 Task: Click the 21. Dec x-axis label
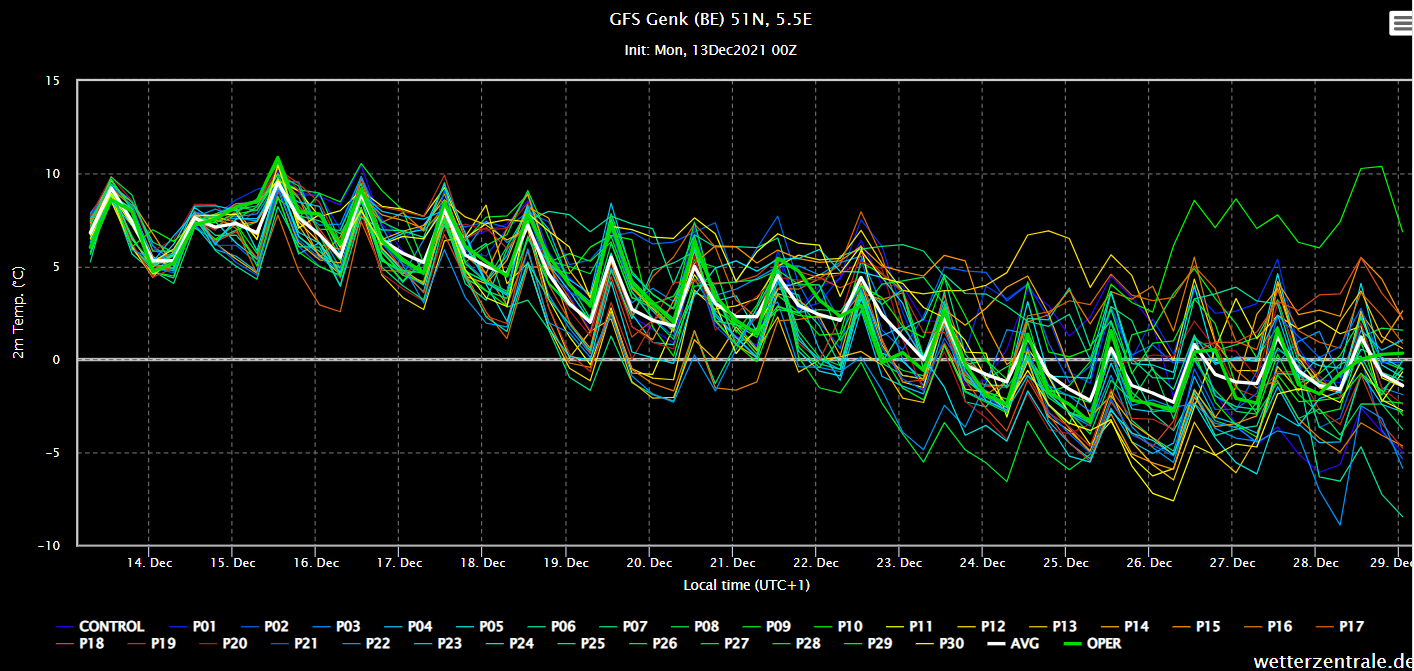coord(731,563)
